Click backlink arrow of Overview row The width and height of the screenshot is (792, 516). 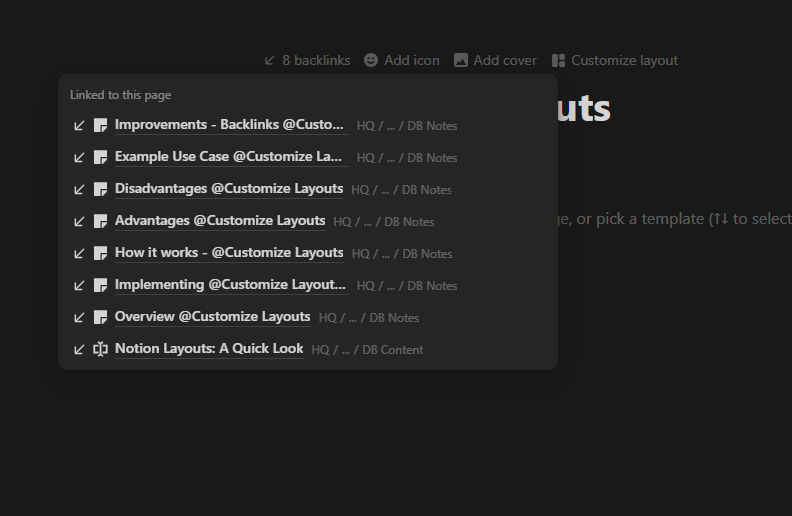tap(79, 318)
